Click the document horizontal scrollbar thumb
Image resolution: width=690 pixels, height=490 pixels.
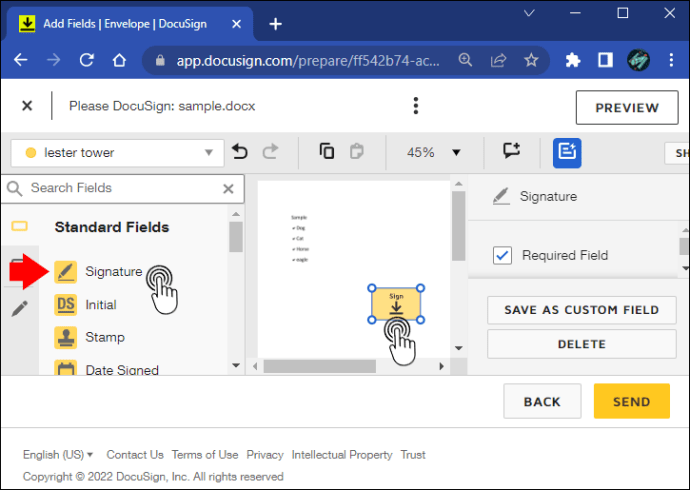point(319,366)
